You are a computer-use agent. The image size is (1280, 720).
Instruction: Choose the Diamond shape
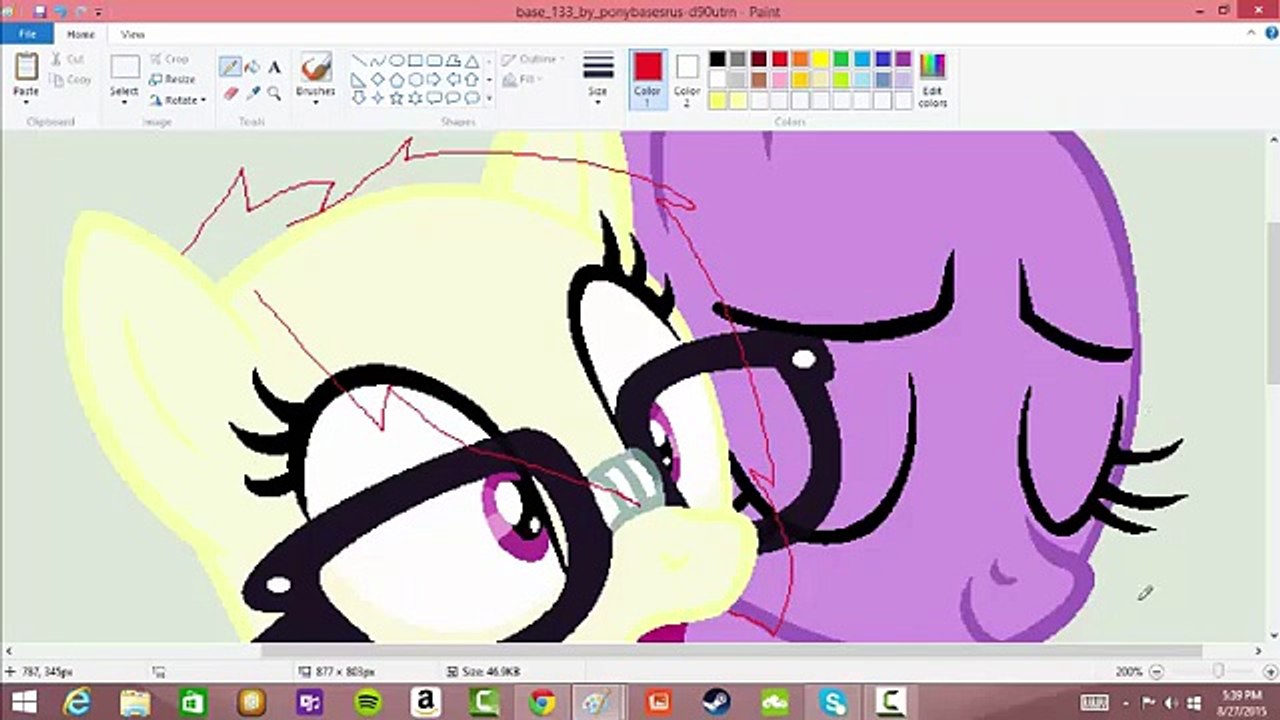click(378, 79)
